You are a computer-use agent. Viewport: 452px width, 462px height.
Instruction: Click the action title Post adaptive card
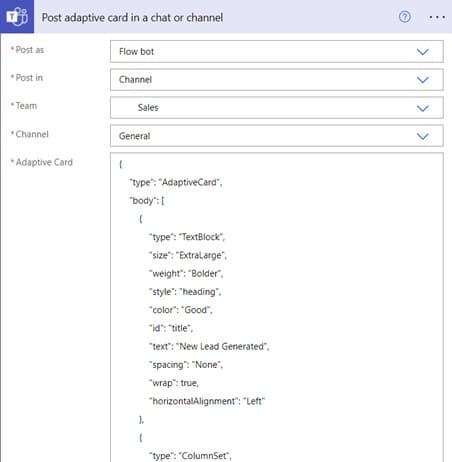point(132,17)
